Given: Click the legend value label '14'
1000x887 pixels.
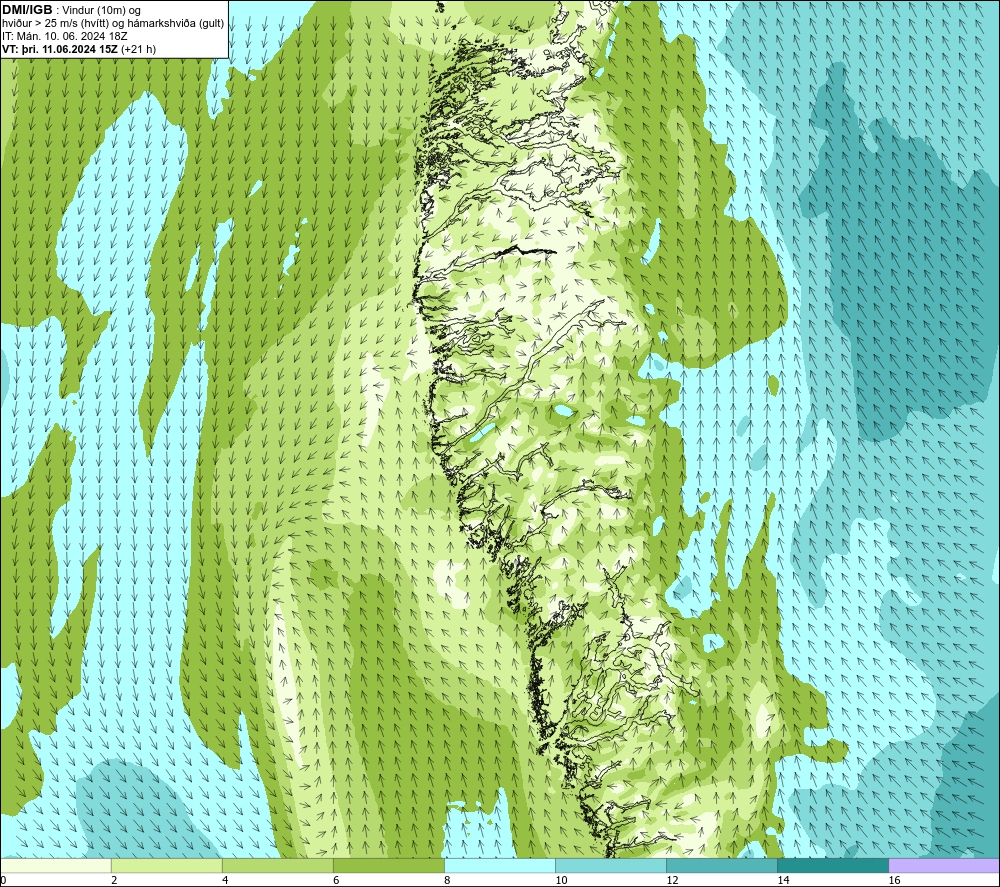Looking at the screenshot, I should [x=783, y=881].
